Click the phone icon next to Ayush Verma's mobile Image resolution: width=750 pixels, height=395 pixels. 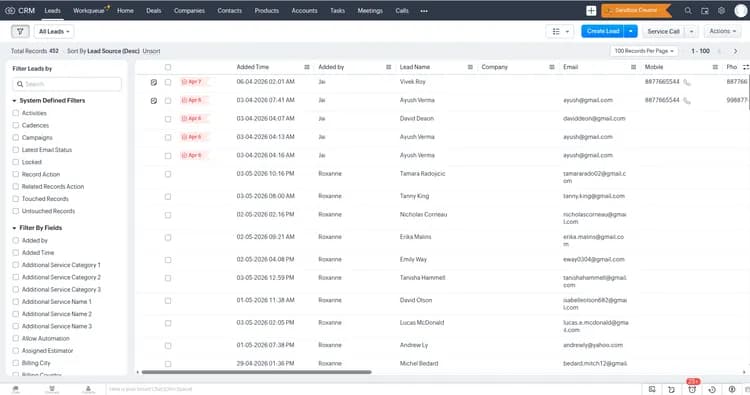click(687, 101)
